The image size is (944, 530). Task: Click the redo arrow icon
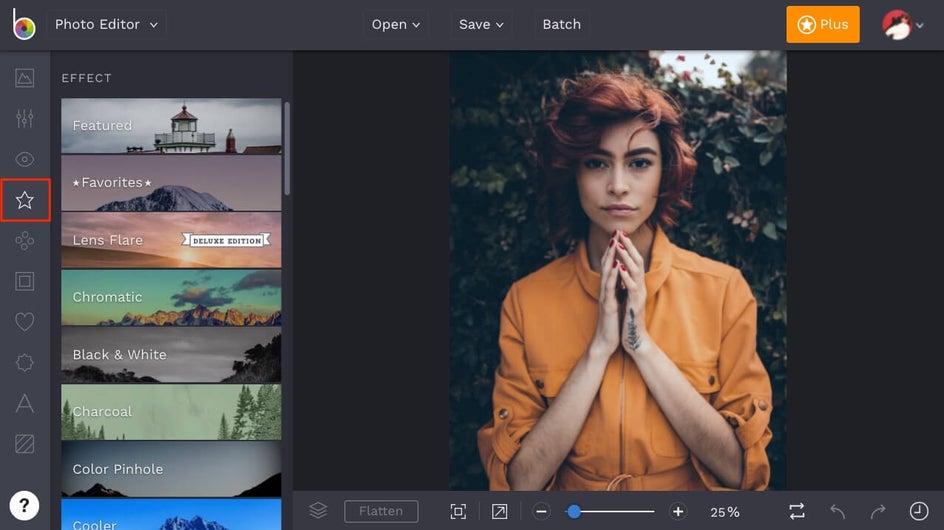pos(877,512)
